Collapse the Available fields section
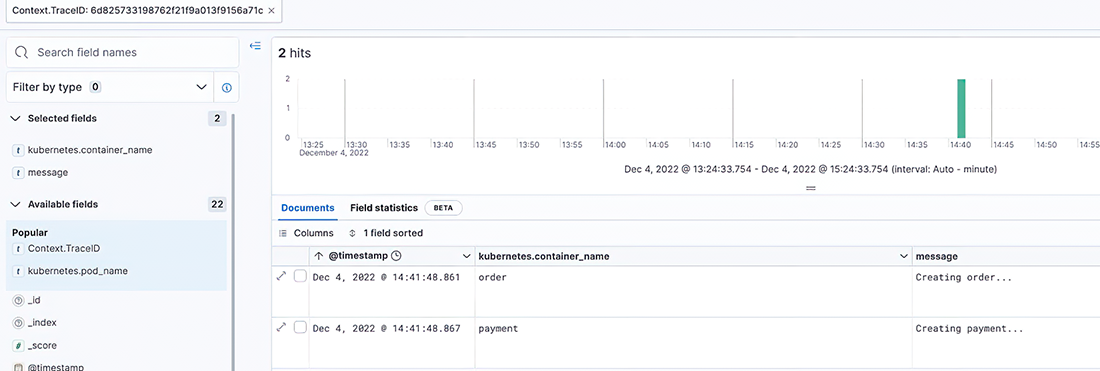This screenshot has height=371, width=1100. tap(15, 205)
